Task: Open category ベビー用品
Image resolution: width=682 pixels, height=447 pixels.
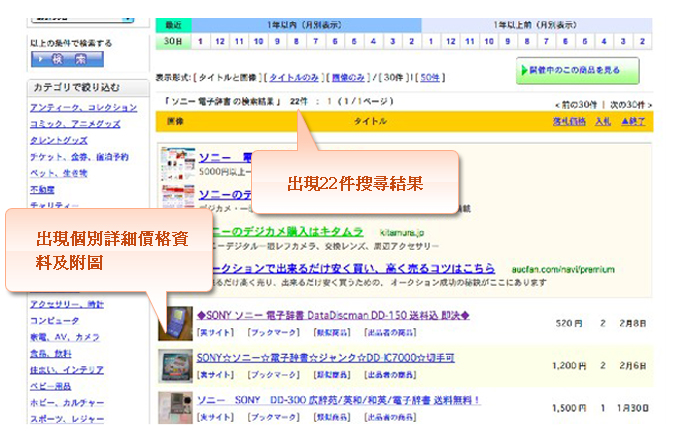Action: click(x=50, y=386)
